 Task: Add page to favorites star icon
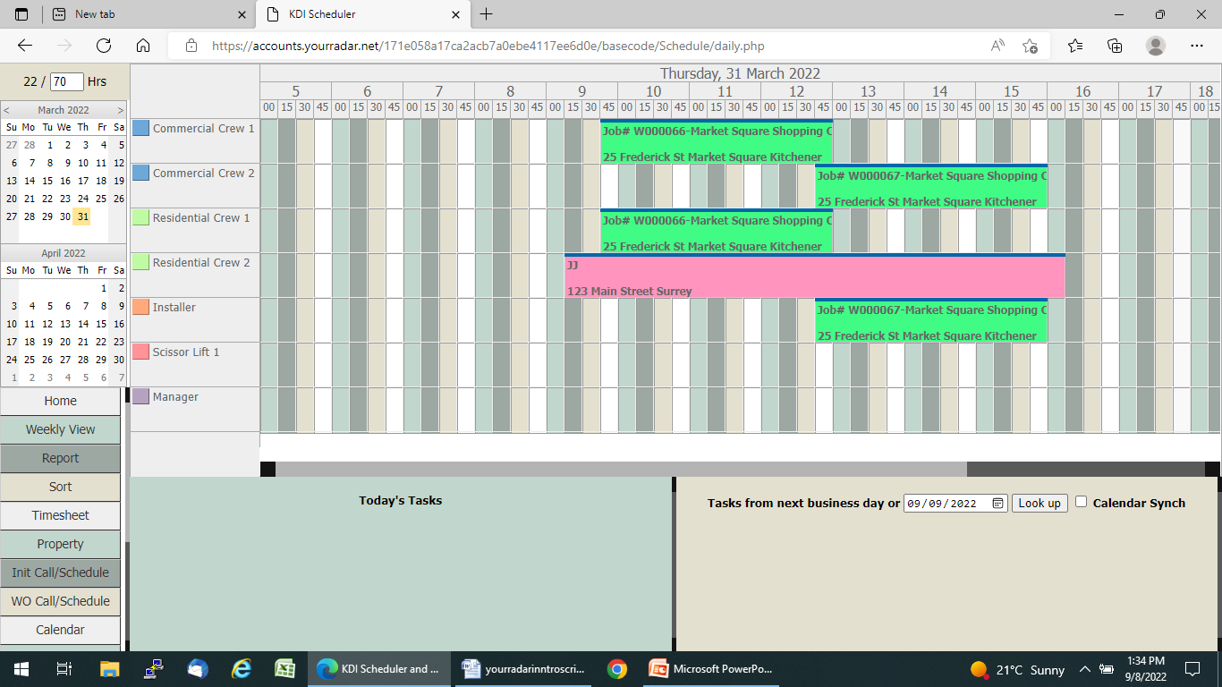(x=1029, y=46)
